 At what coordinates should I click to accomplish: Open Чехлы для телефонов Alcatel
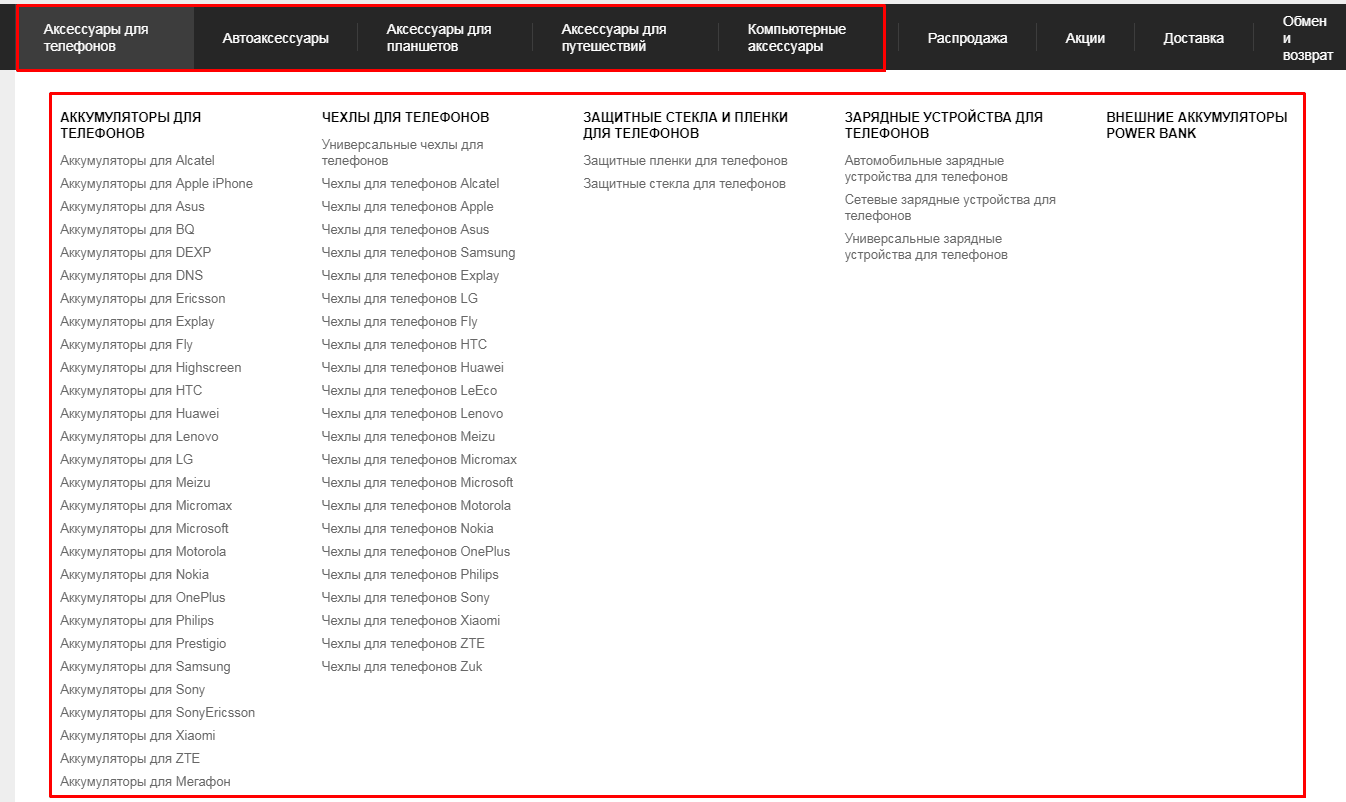pyautogui.click(x=410, y=183)
